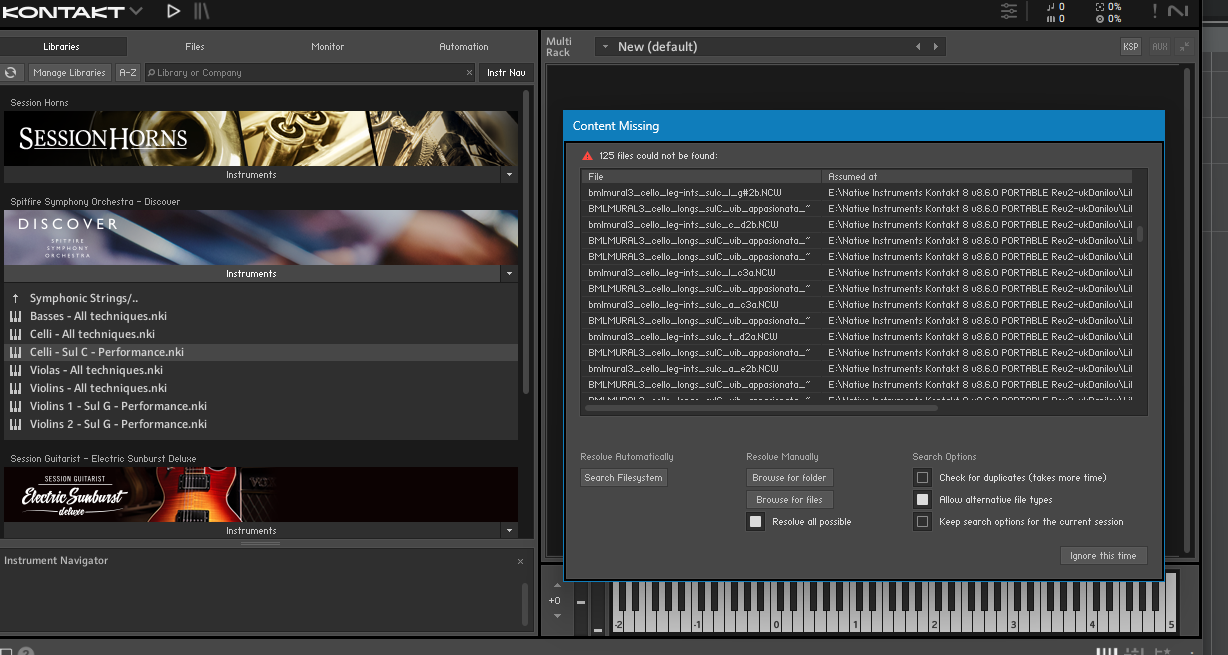Open the Multi Rack preset dropdown

click(x=605, y=47)
